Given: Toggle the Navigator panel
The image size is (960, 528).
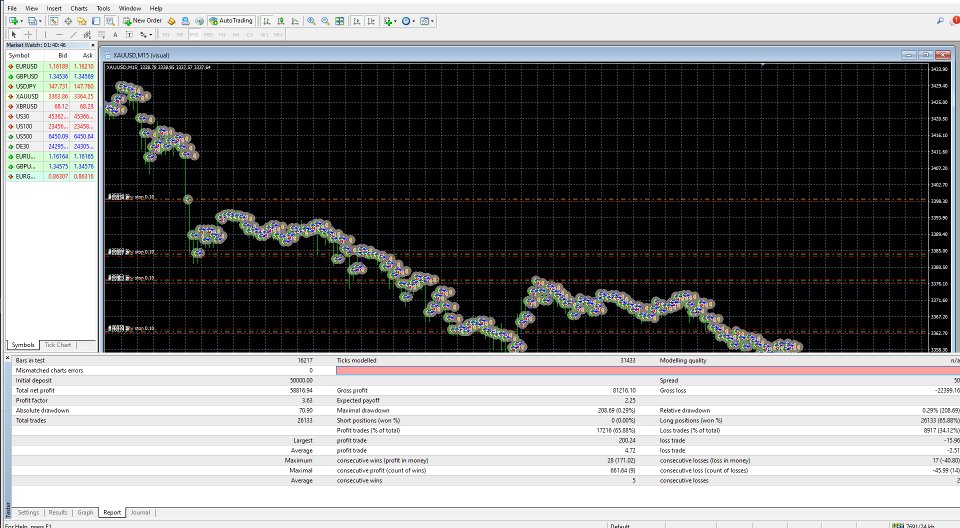Looking at the screenshot, I should [x=81, y=21].
